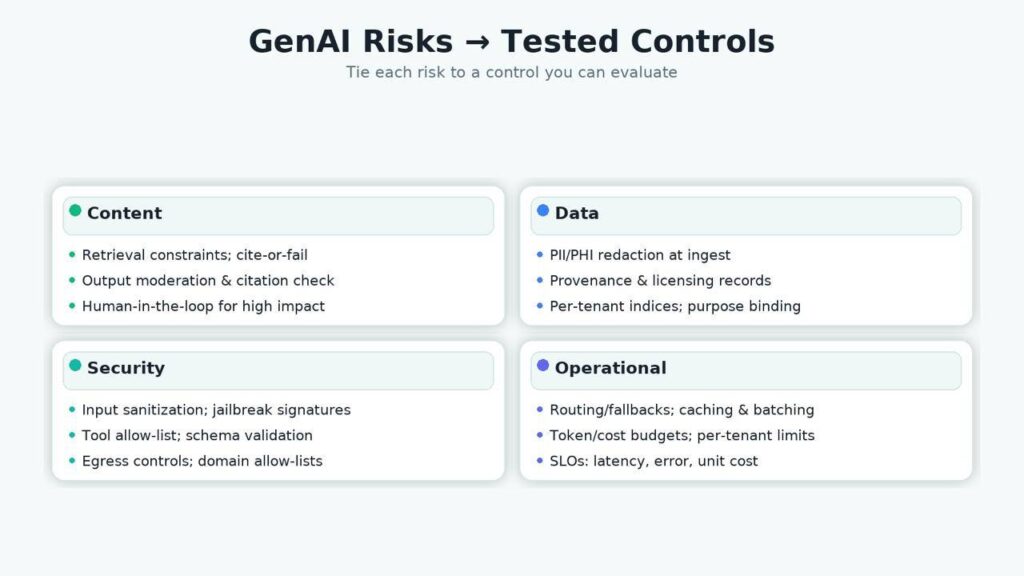Click "Human-in-the-loop for high impact" bullet

(203, 307)
